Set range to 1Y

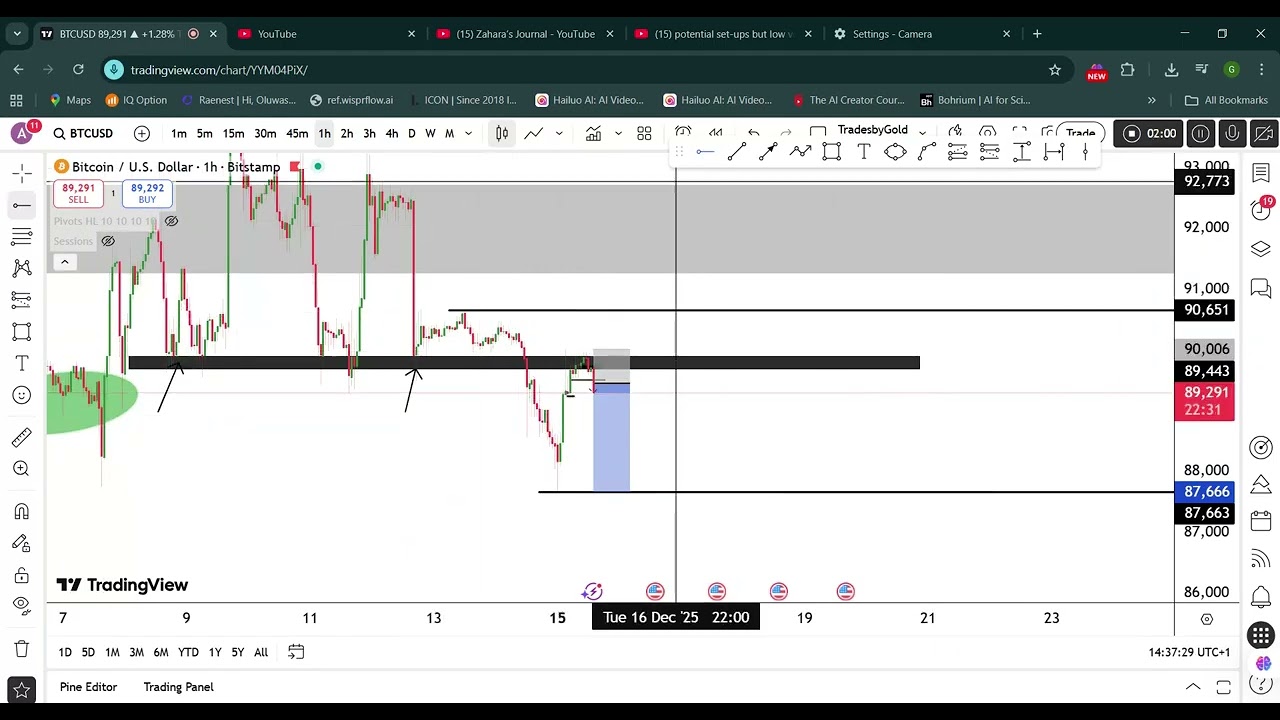(x=215, y=652)
